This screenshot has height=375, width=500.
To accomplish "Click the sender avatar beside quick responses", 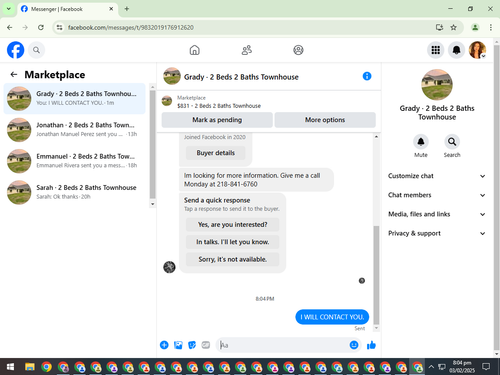I will tap(169, 267).
